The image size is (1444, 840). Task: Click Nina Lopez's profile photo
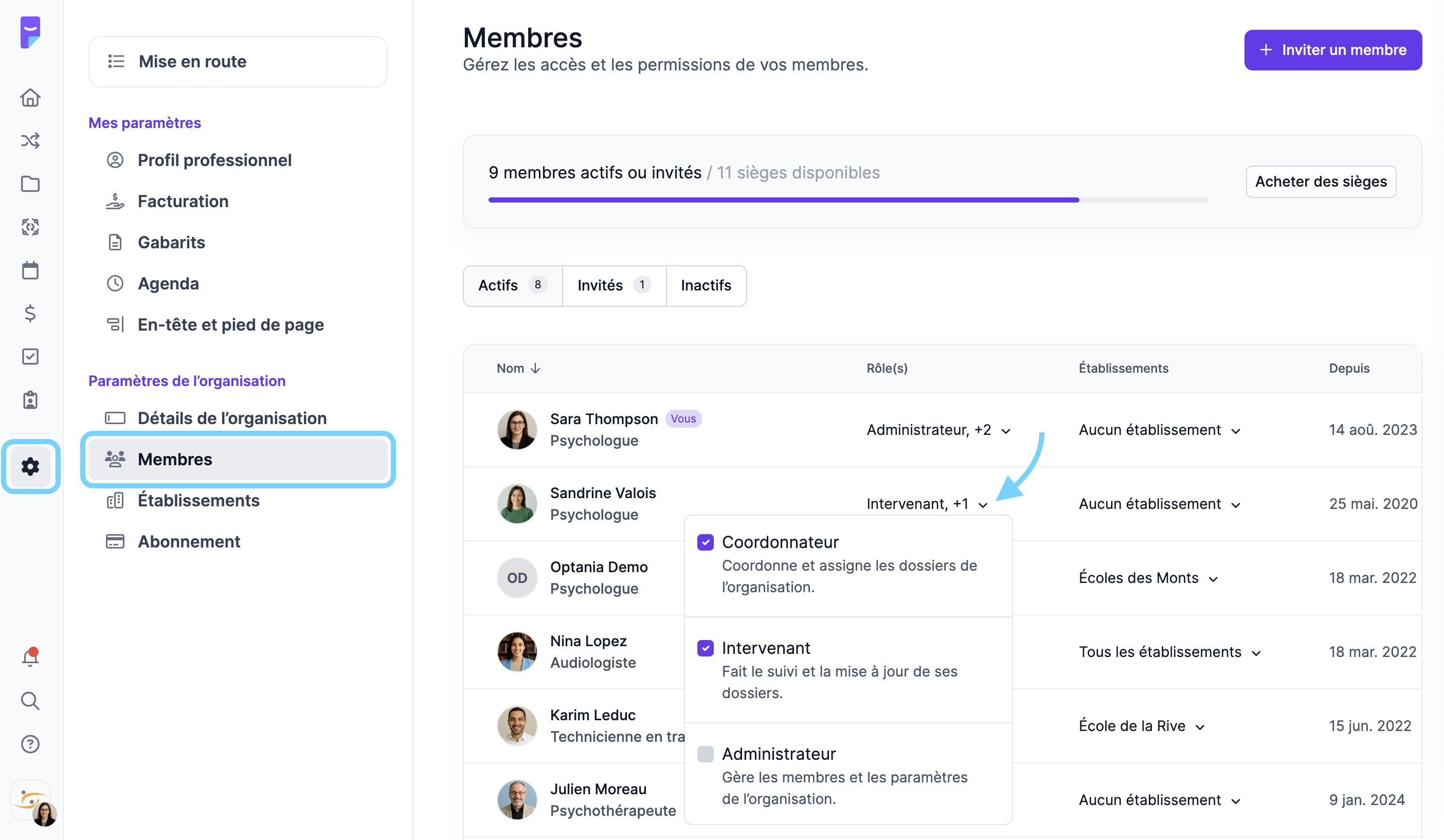tap(517, 651)
